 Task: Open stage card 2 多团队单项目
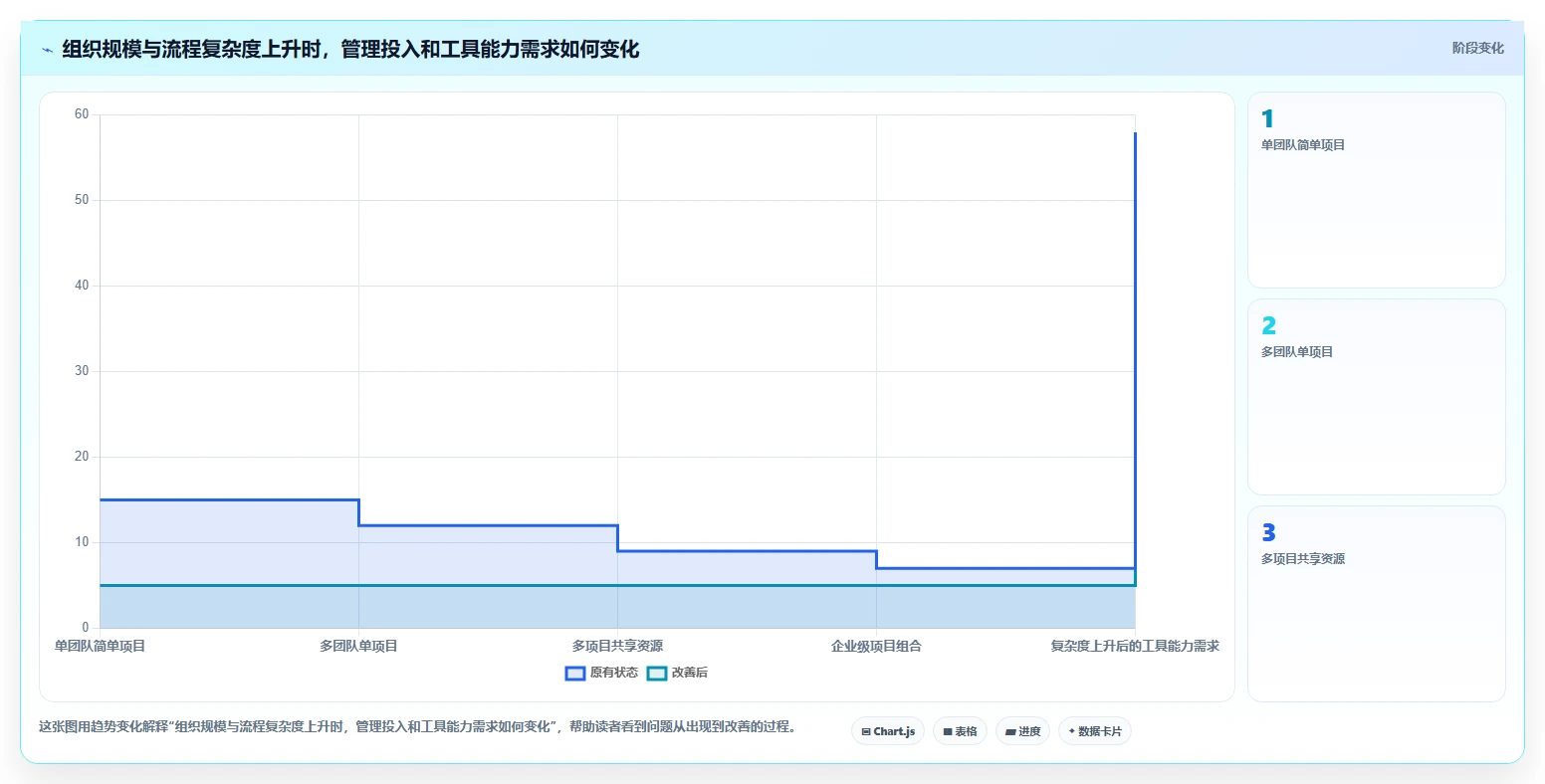pos(1376,397)
